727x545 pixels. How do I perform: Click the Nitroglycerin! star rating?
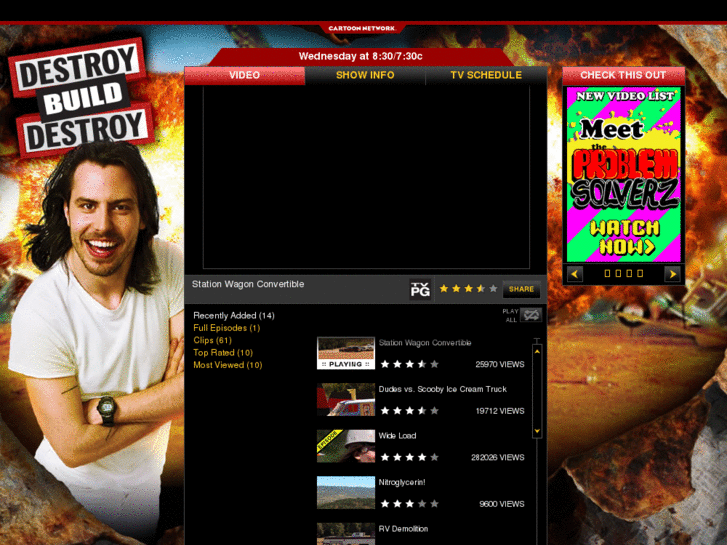[409, 504]
